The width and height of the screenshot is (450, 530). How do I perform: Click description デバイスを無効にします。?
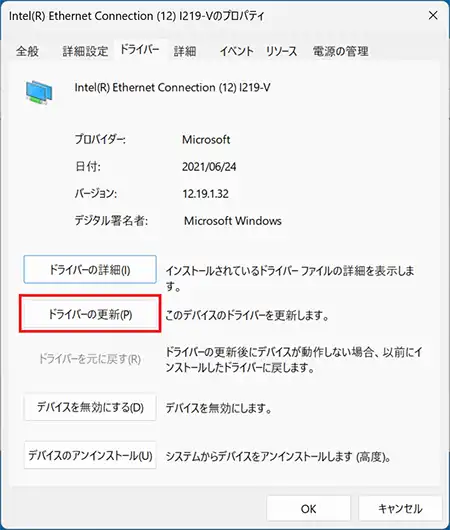tap(218, 408)
